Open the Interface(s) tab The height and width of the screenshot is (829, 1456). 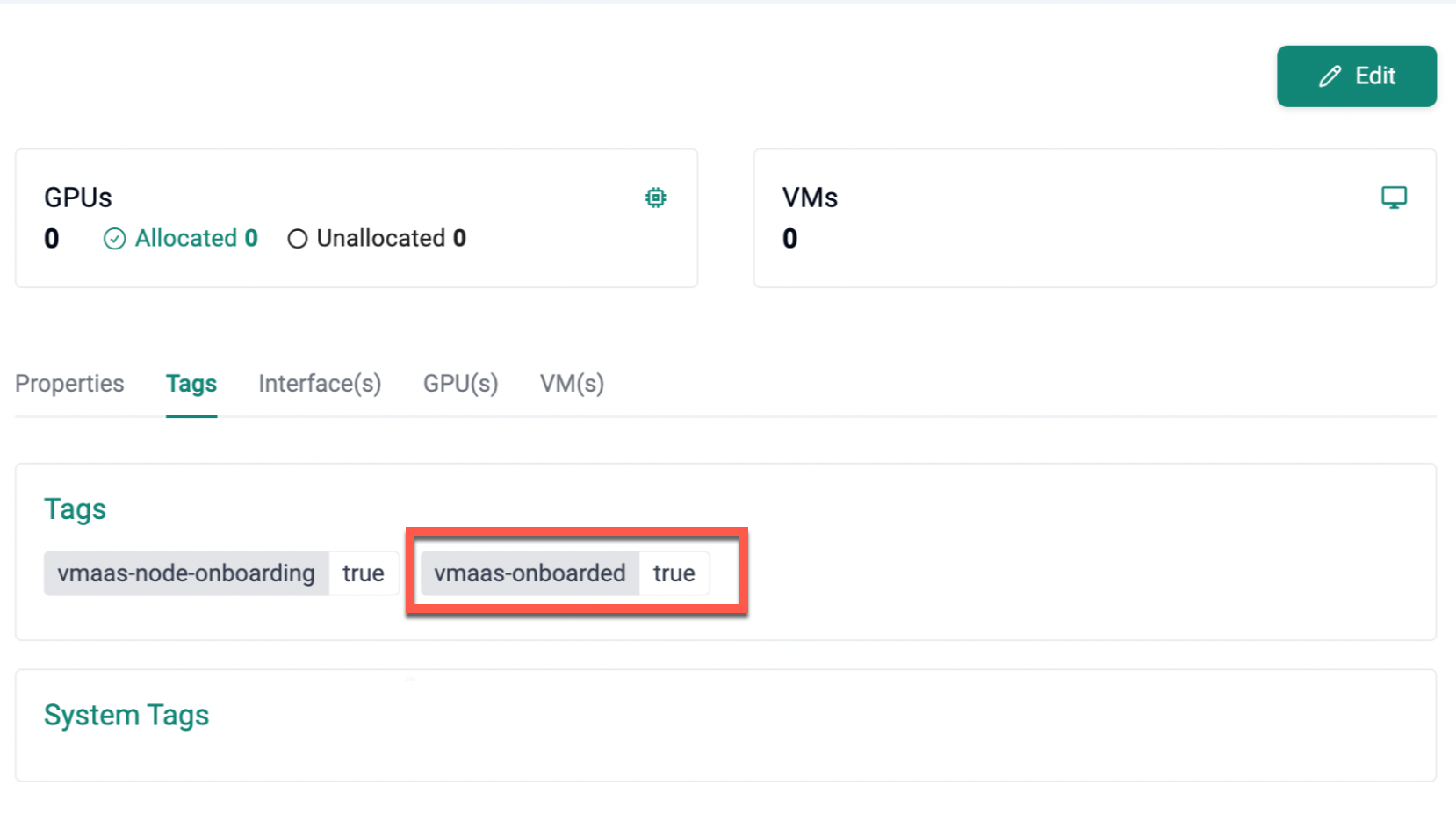pos(320,384)
